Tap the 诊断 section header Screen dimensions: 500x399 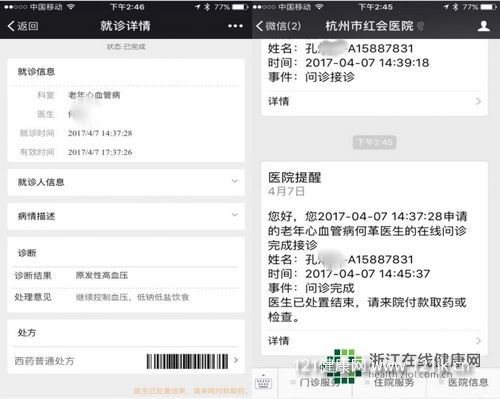pyautogui.click(x=27, y=253)
